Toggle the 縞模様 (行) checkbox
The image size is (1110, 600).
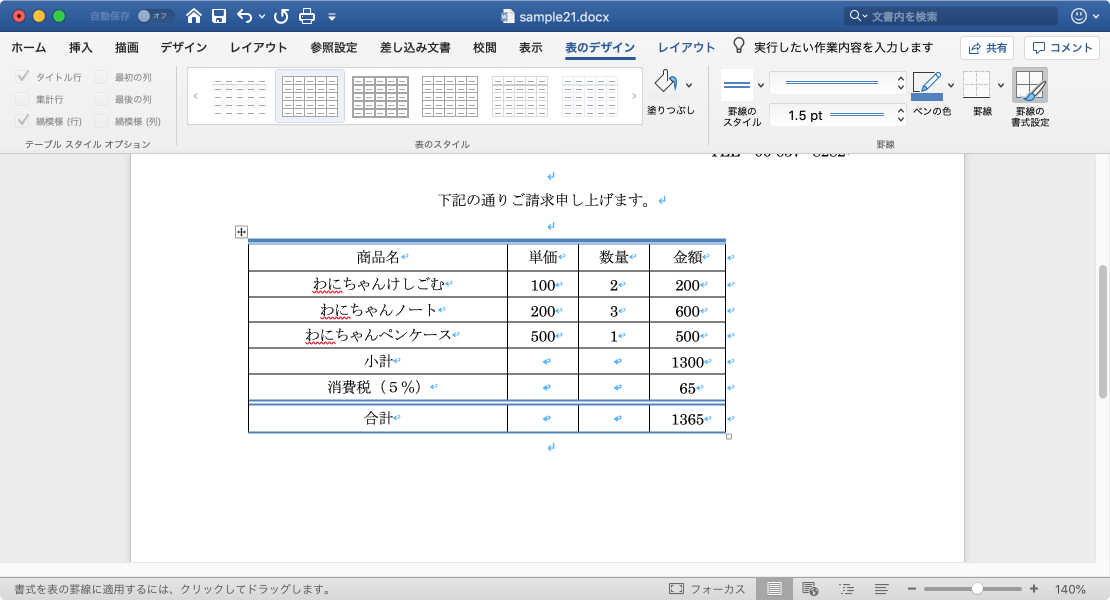coord(23,121)
